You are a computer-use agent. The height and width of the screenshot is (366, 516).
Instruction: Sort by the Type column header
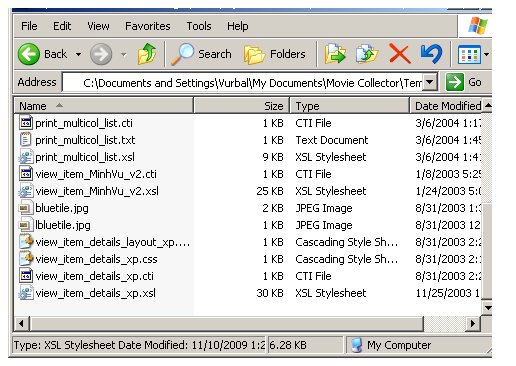pyautogui.click(x=350, y=106)
